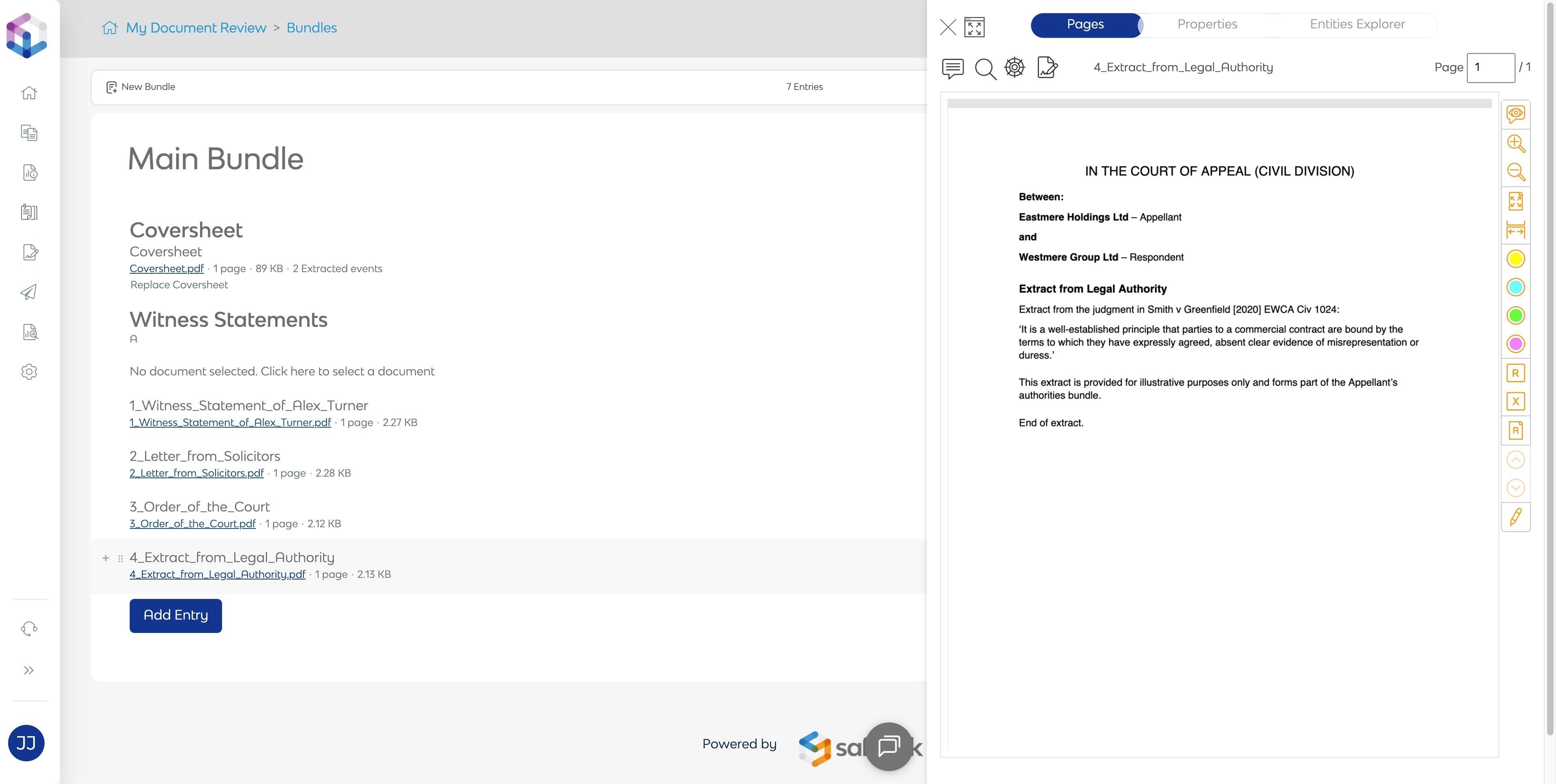Select the cyan highlight color
This screenshot has width=1556, height=784.
[1515, 287]
